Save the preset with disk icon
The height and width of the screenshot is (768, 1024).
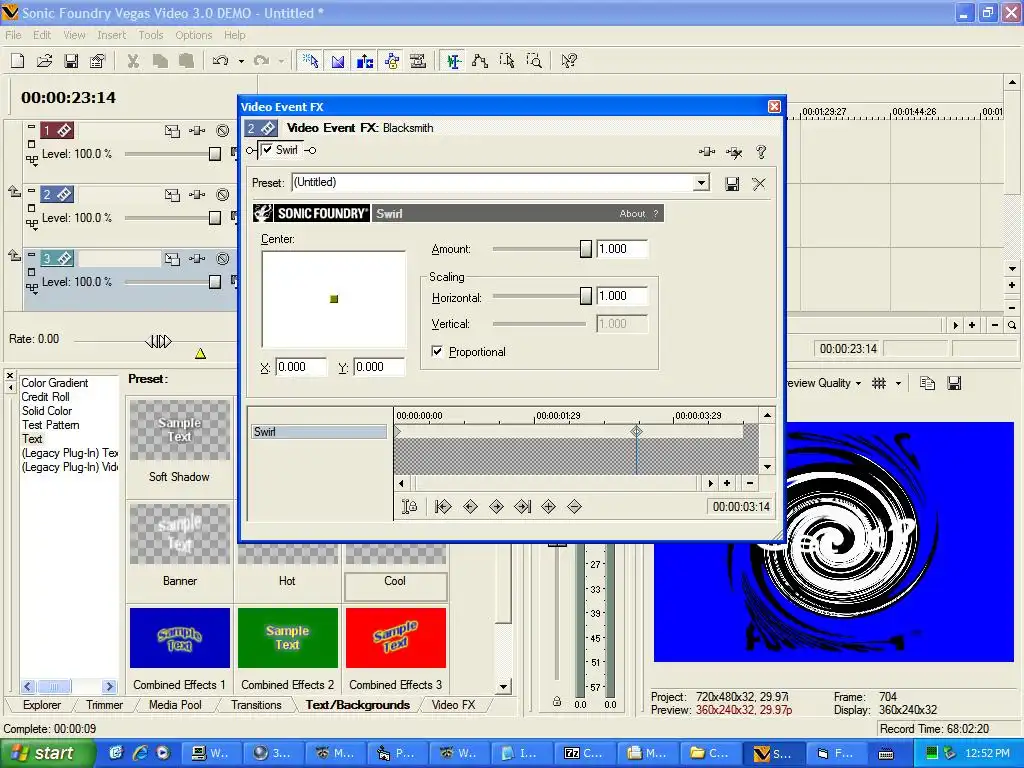(732, 184)
